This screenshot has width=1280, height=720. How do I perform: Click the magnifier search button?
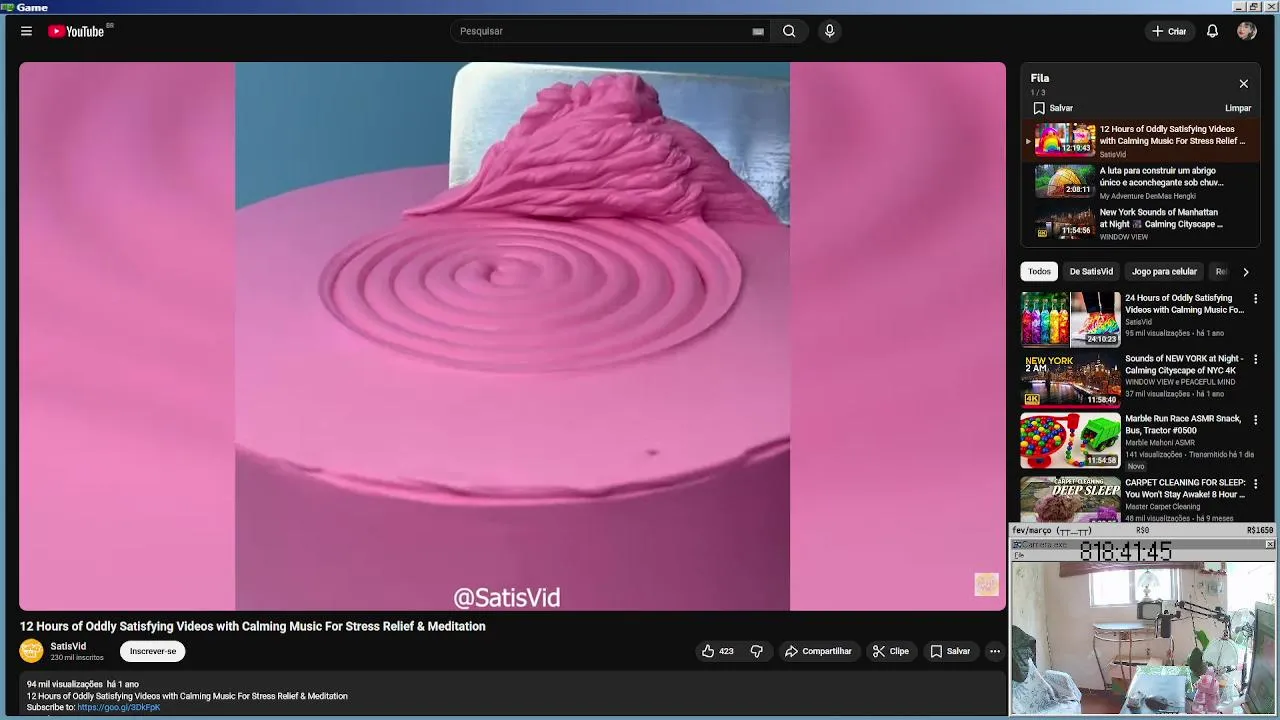click(789, 31)
